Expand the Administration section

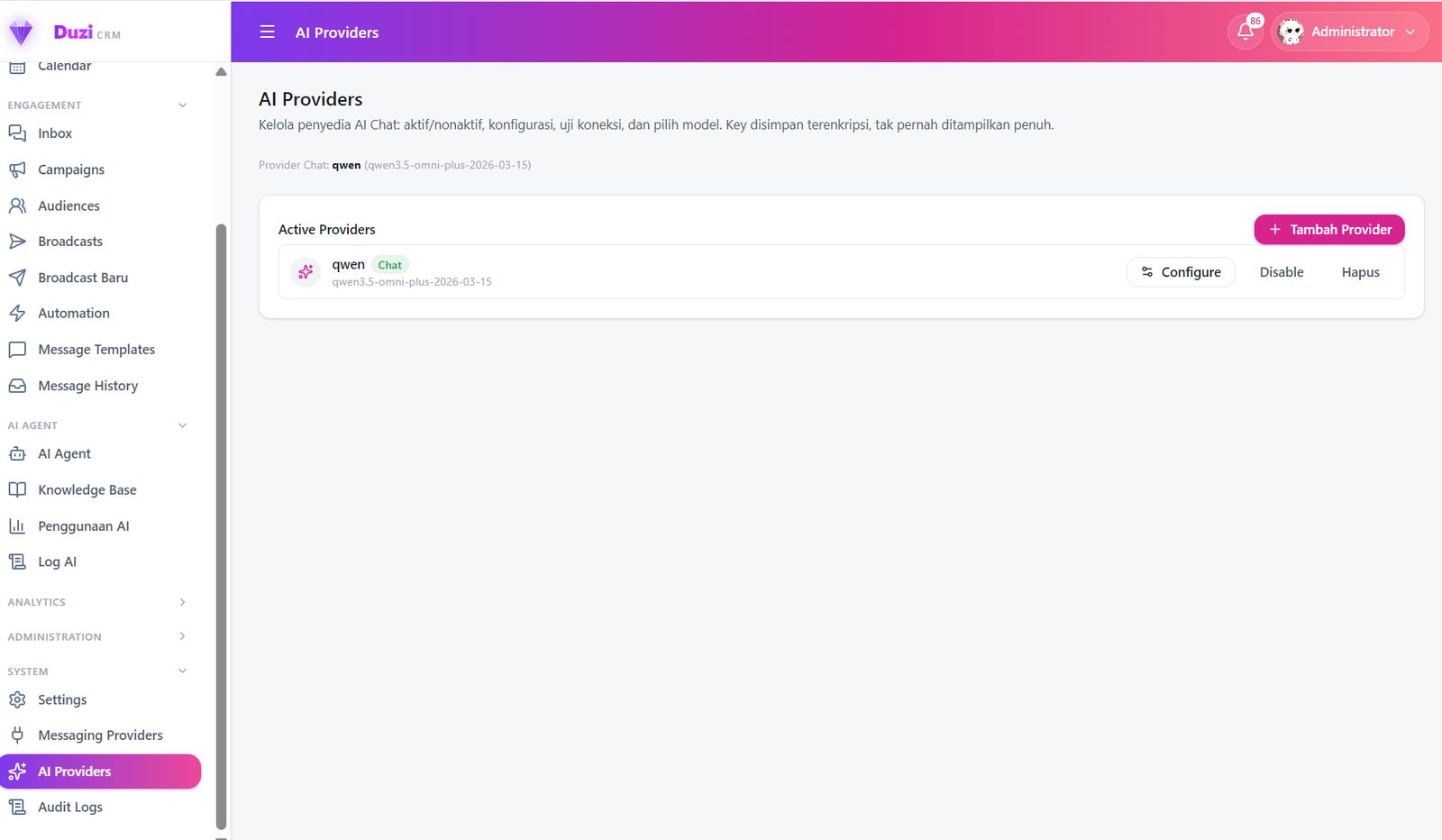(x=97, y=636)
